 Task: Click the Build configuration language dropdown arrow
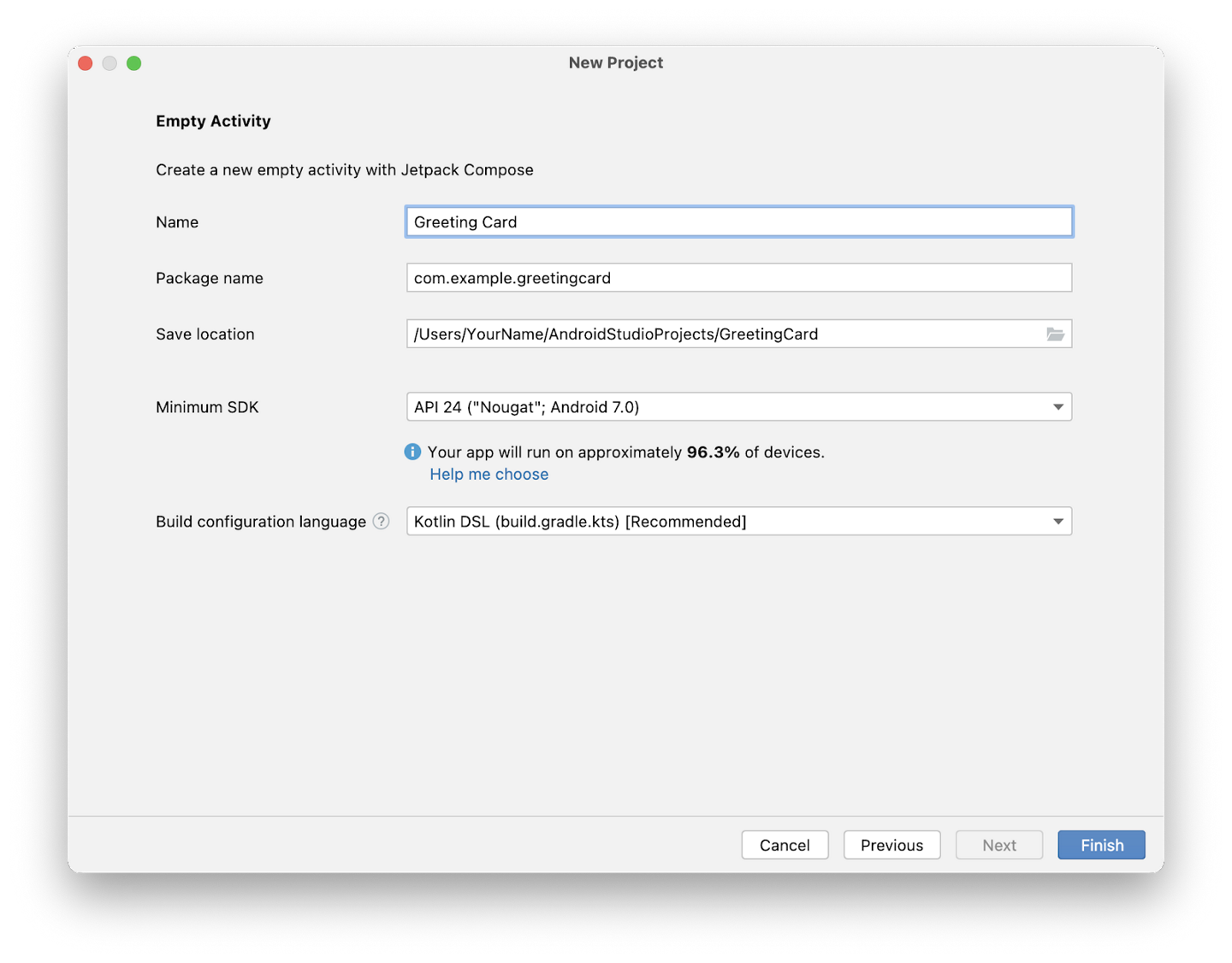coord(1057,521)
